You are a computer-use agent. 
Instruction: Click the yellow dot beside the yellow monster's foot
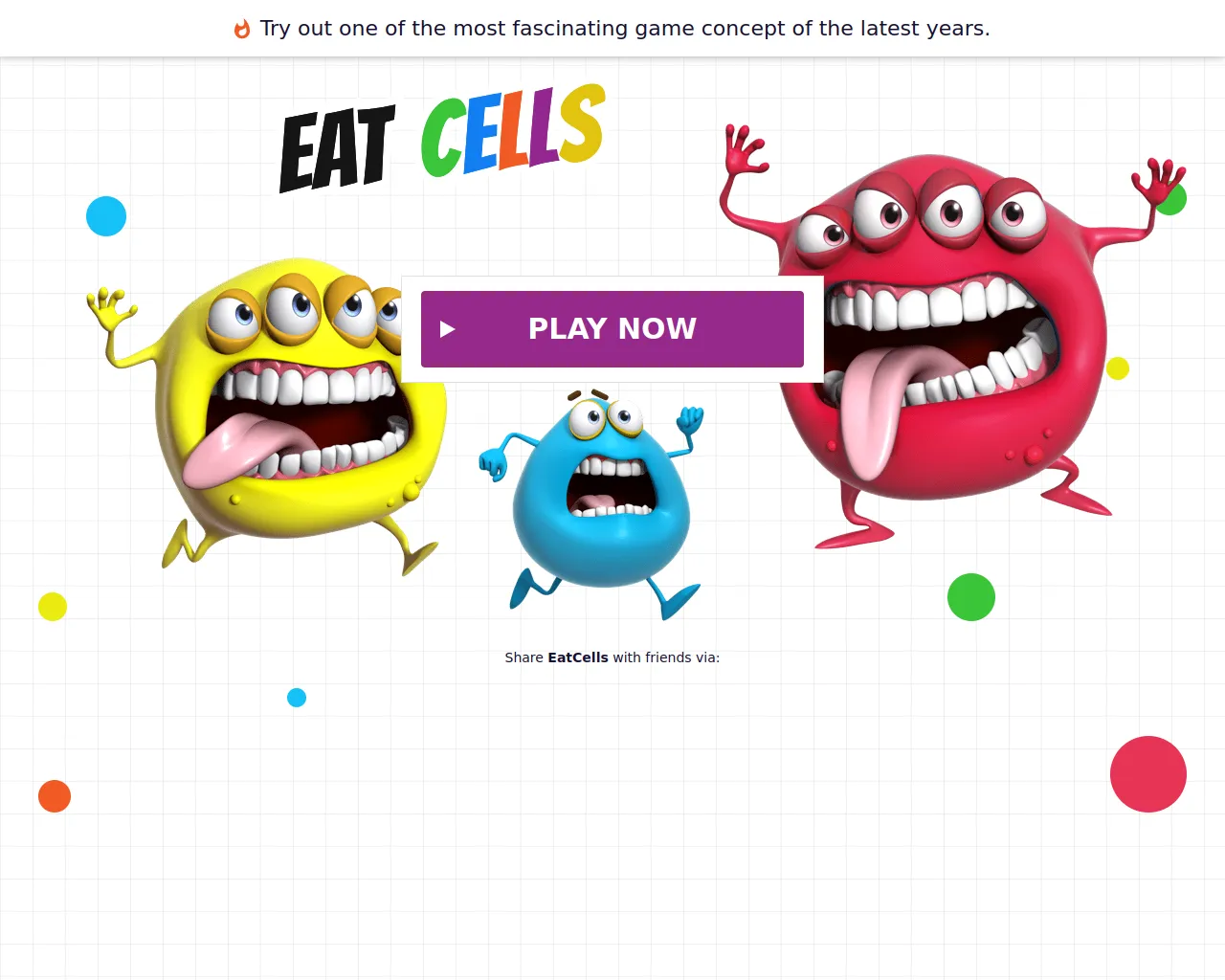point(53,607)
